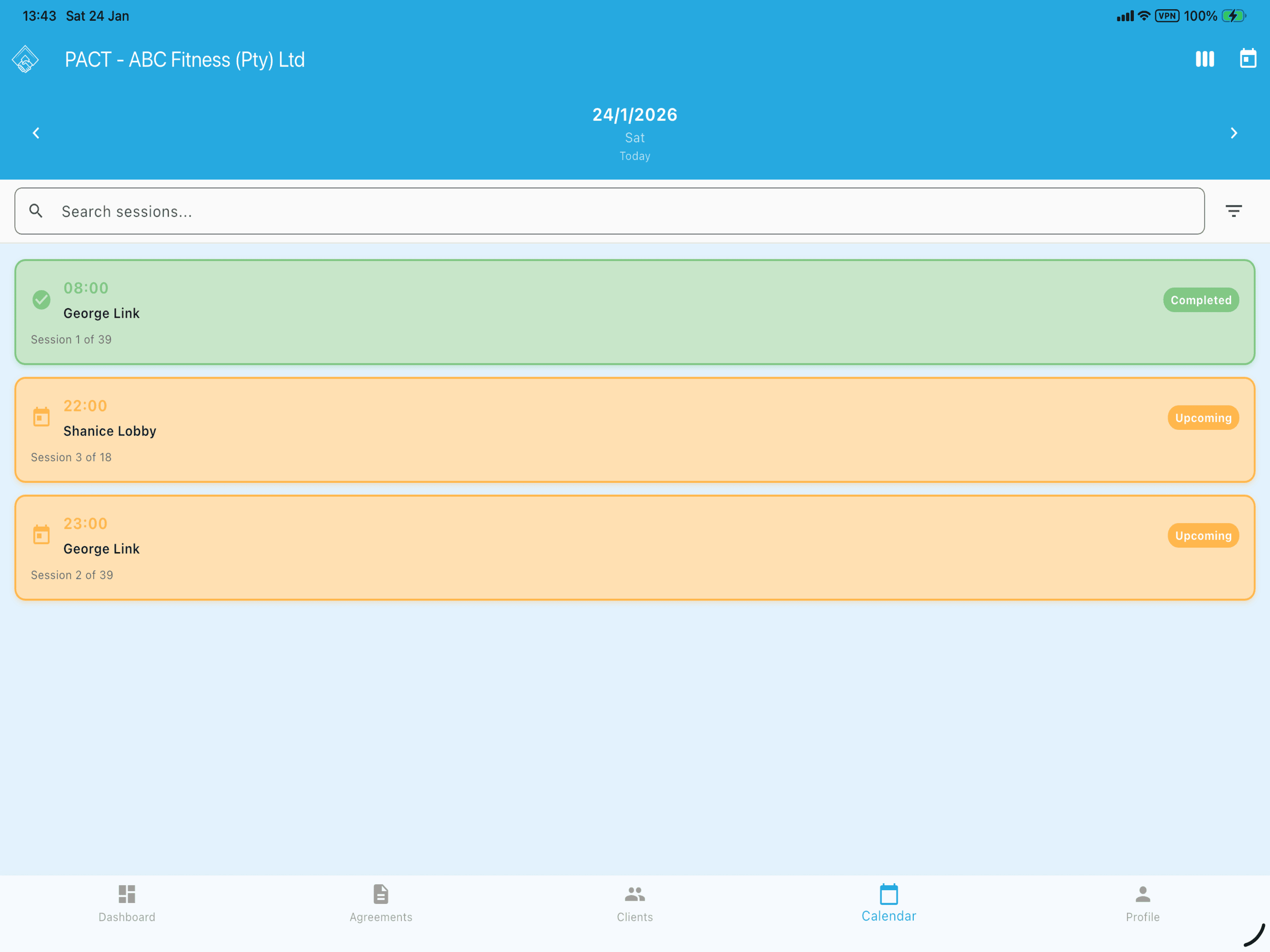
Task: Open the Shanice Lobby session card
Action: (635, 430)
